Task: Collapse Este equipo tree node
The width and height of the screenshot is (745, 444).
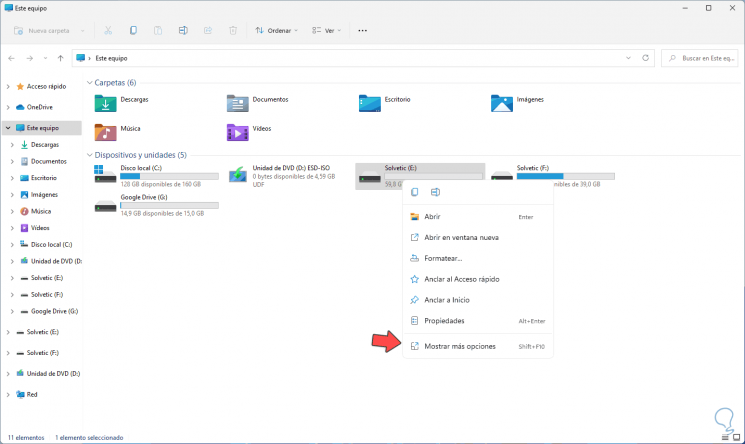Action: (8, 128)
